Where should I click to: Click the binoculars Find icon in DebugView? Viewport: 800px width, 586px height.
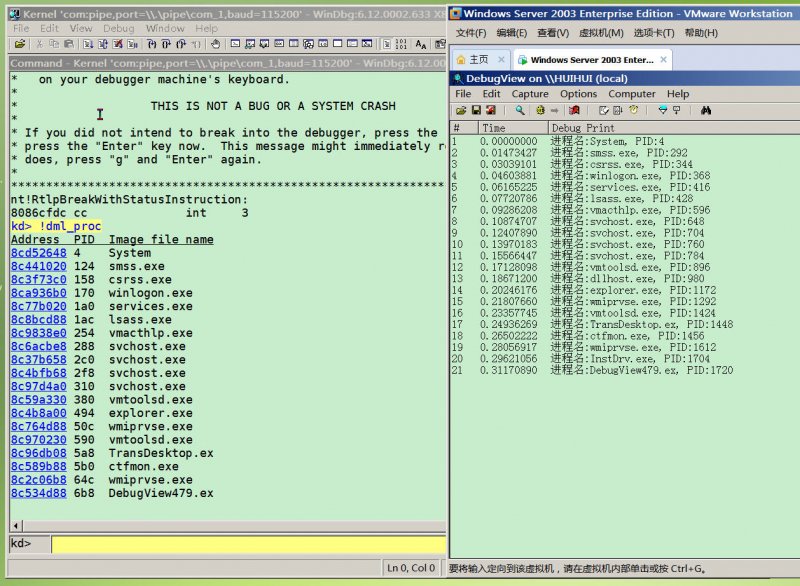click(706, 110)
